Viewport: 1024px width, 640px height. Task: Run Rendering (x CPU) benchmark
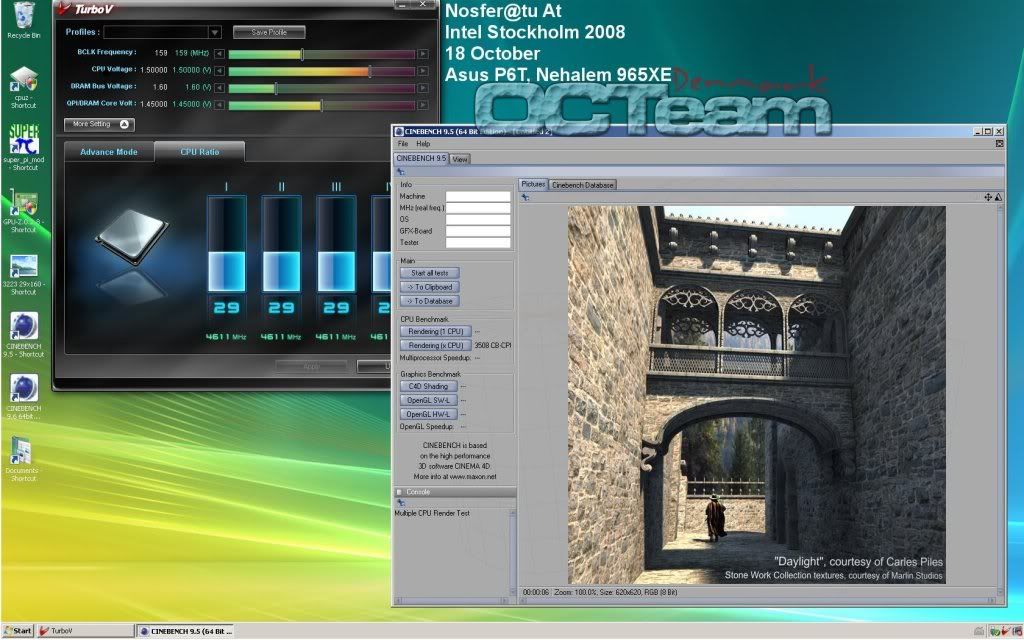[436, 345]
